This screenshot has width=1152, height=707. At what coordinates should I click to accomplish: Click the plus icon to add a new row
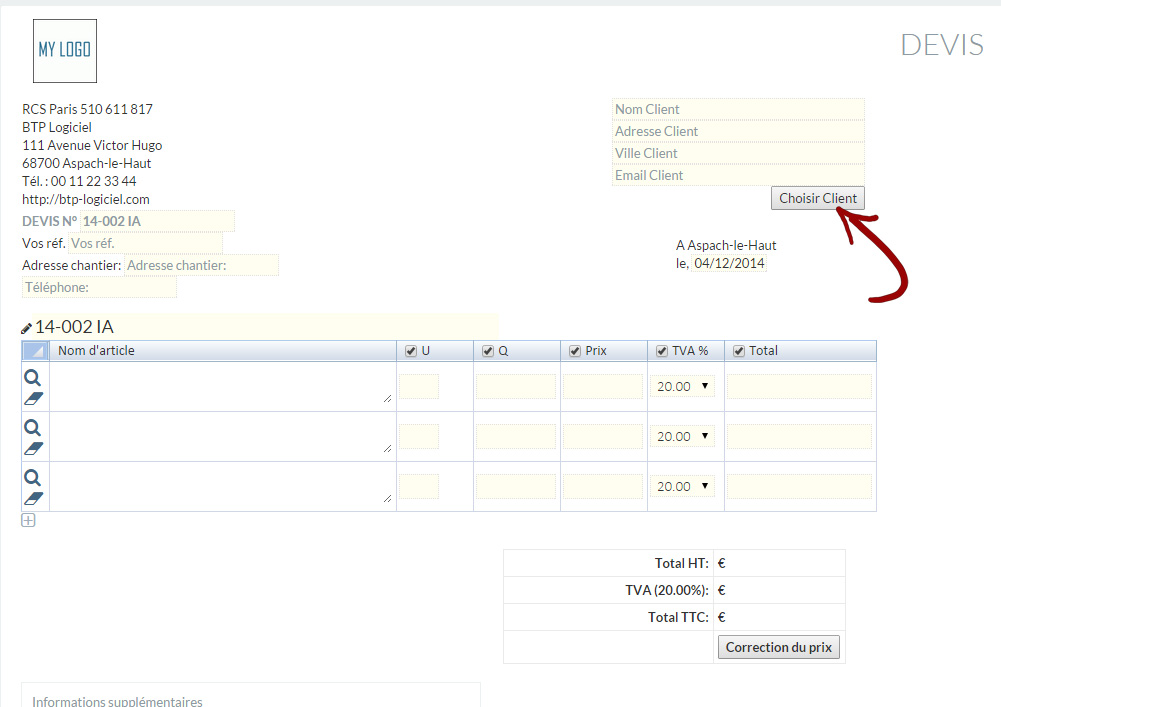[x=28, y=520]
